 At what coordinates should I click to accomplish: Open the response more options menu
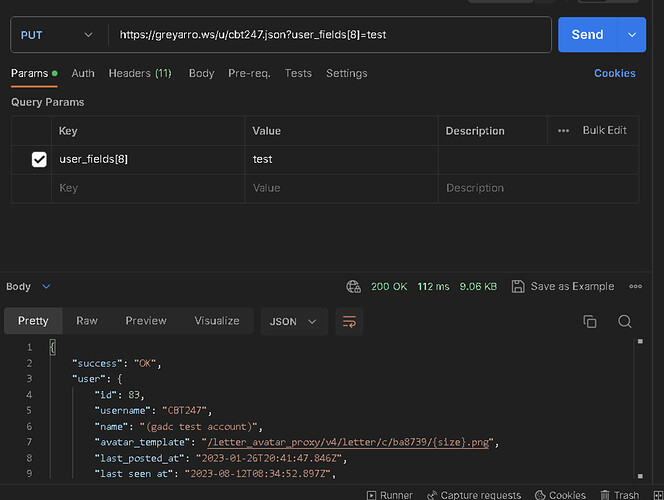(x=635, y=287)
